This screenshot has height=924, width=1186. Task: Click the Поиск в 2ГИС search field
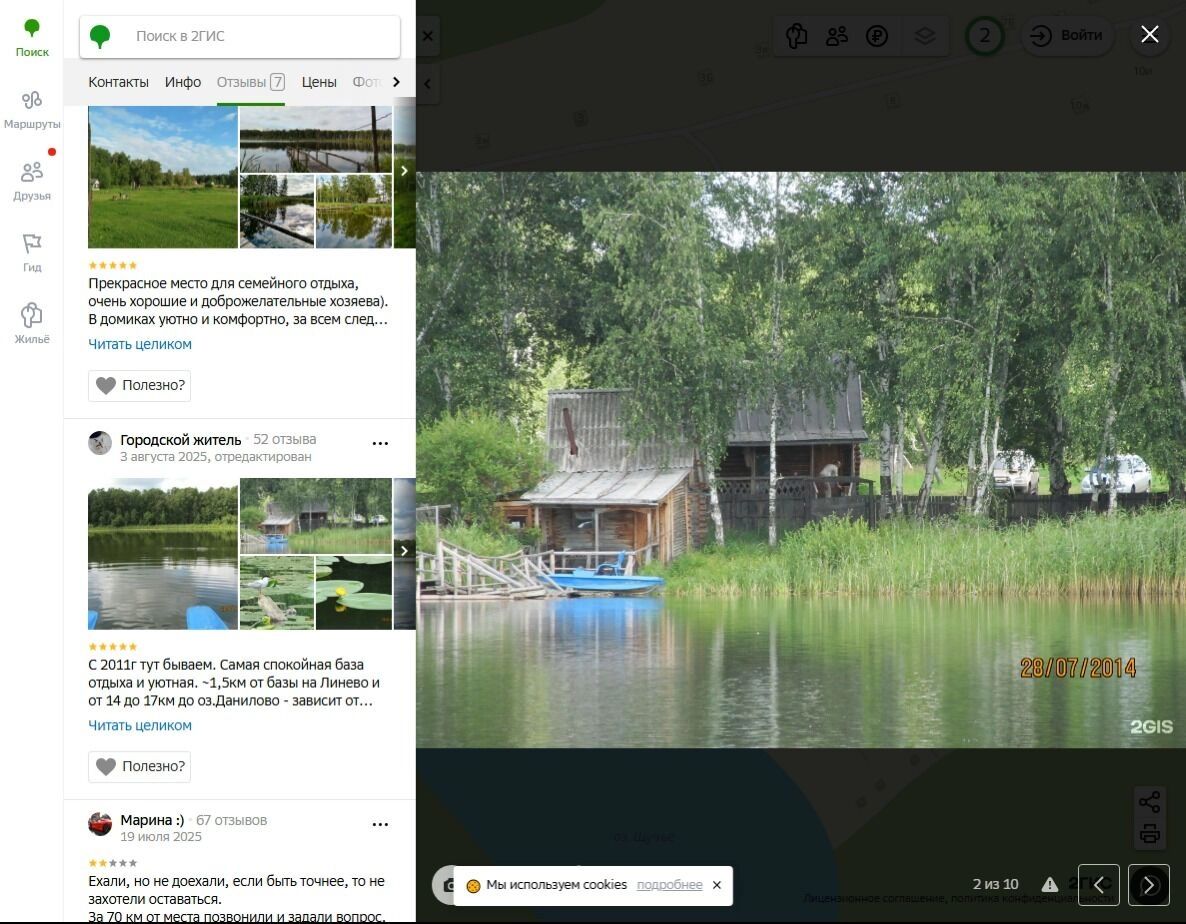(x=260, y=37)
